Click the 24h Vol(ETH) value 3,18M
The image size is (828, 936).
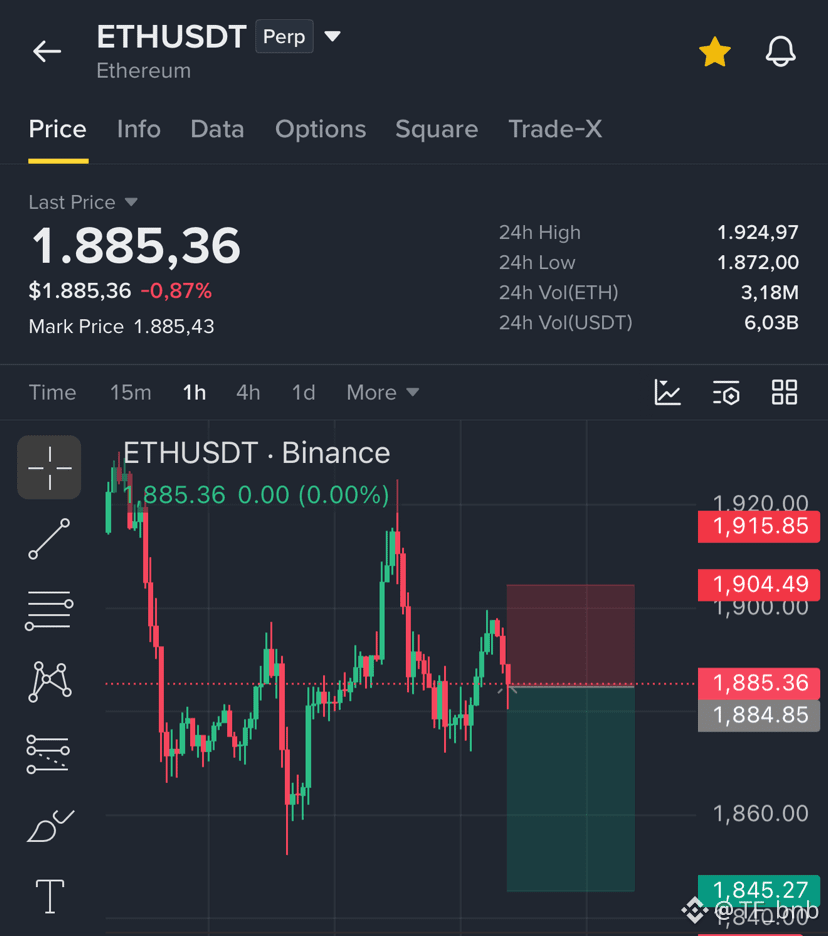click(769, 292)
